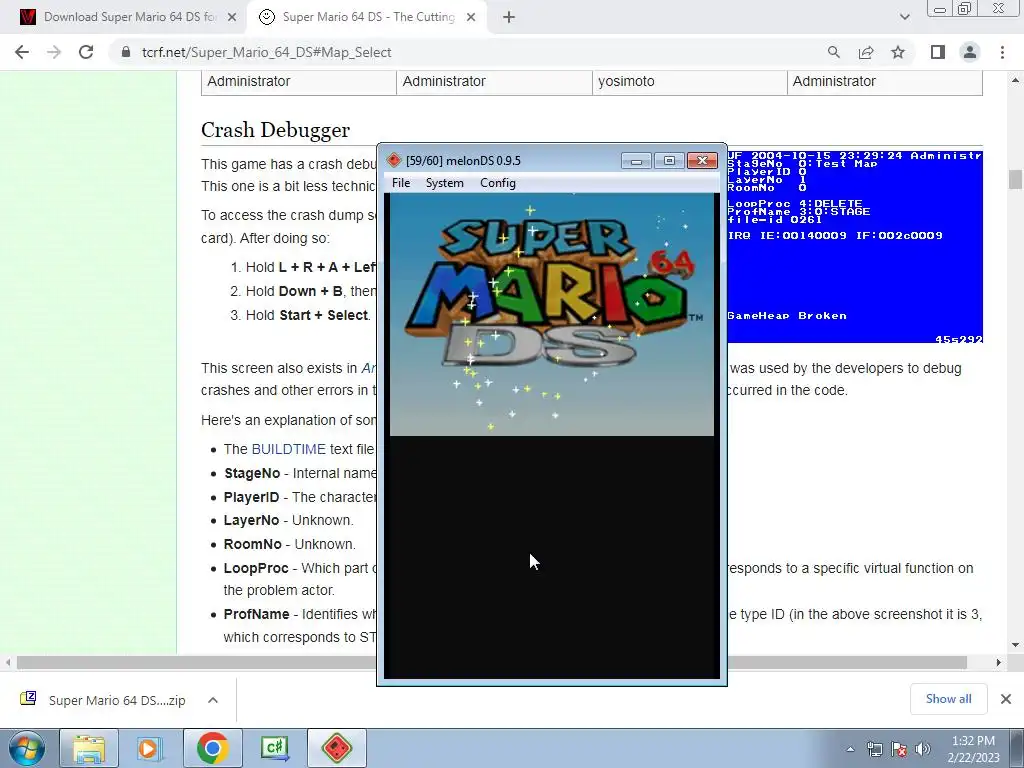Open the Chrome profile avatar
Image resolution: width=1024 pixels, height=768 pixels.
click(x=970, y=52)
